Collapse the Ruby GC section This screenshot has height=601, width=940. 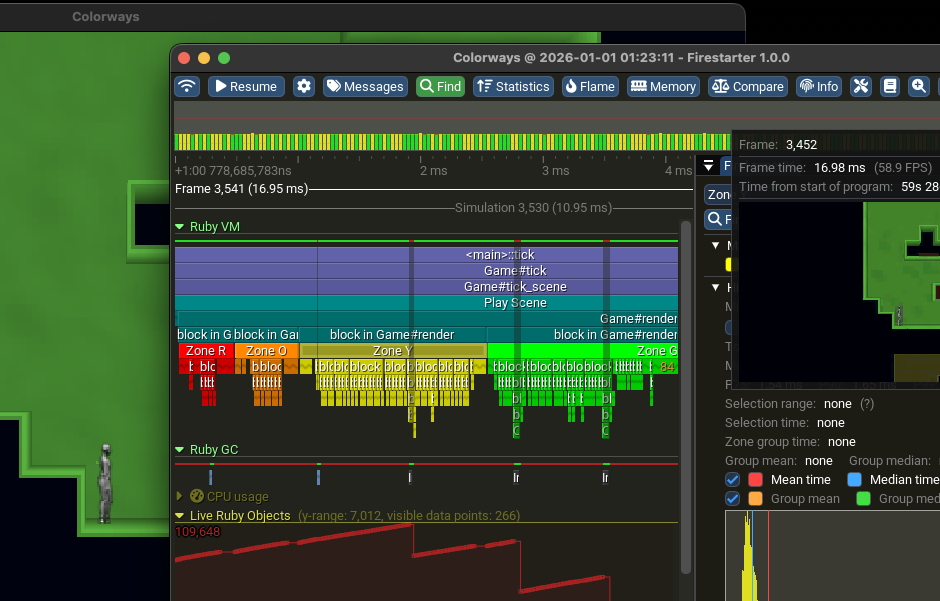pos(180,450)
